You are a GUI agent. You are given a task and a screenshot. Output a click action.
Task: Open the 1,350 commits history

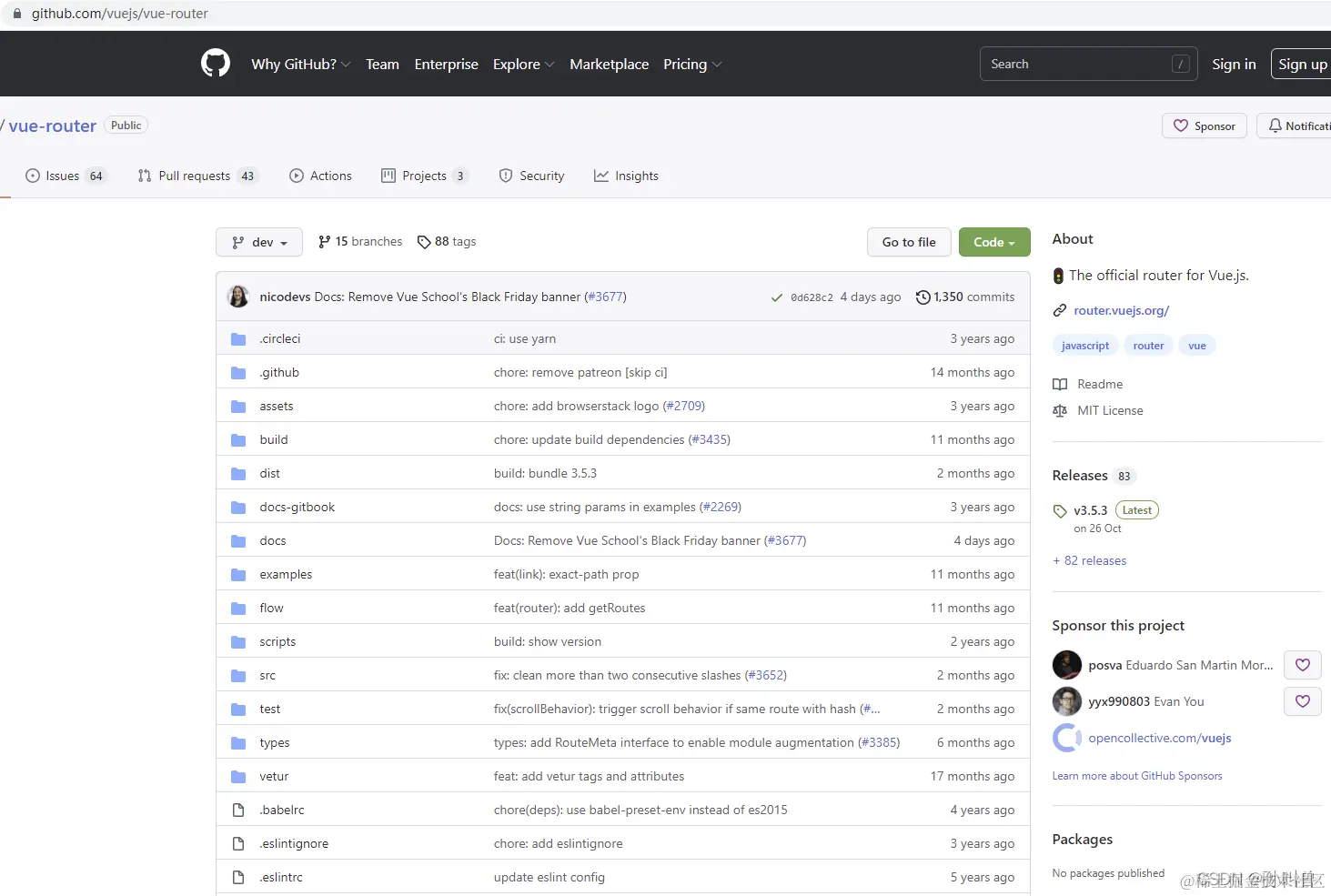click(x=965, y=297)
